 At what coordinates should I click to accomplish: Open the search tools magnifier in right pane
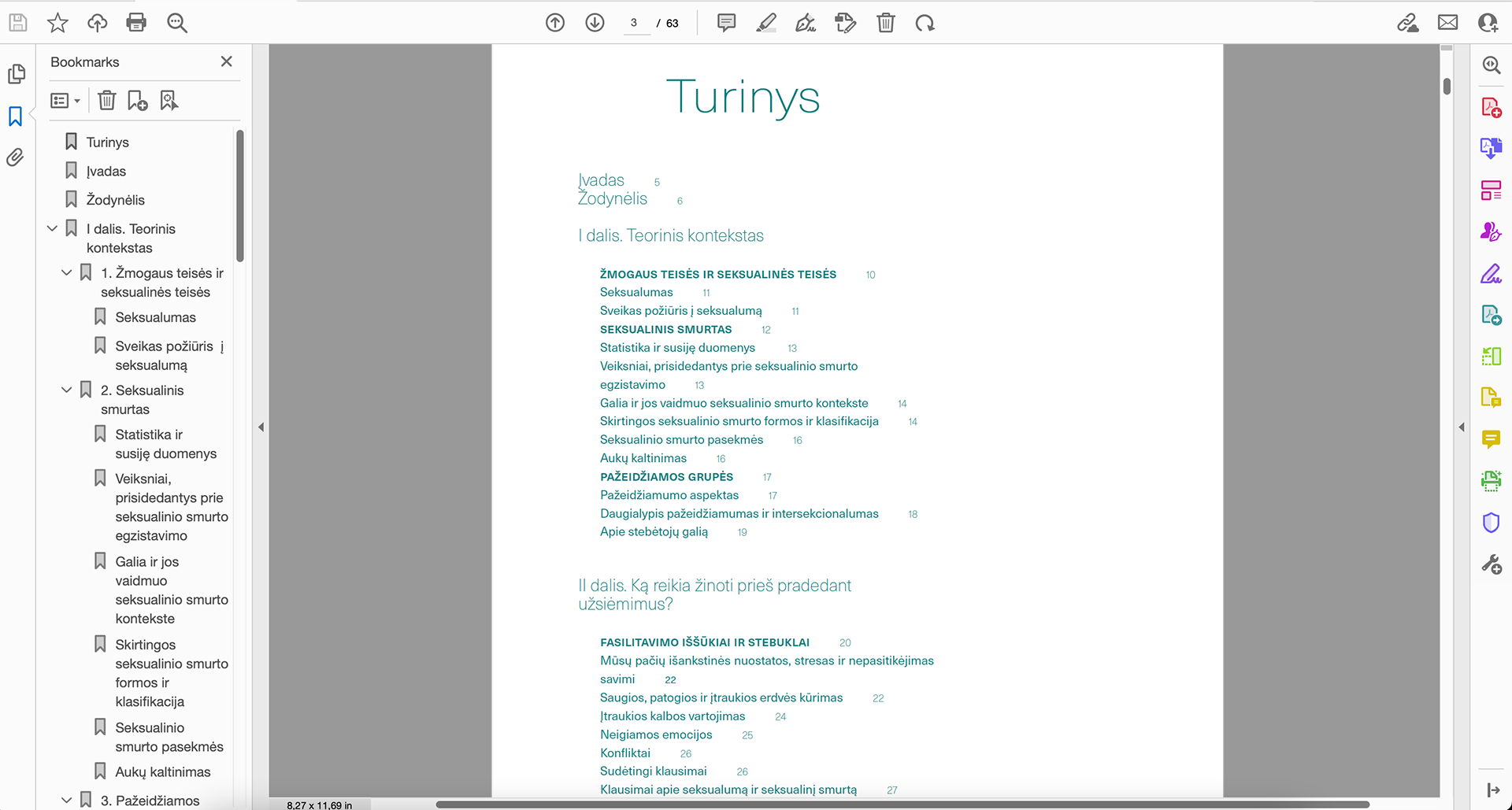[1491, 65]
